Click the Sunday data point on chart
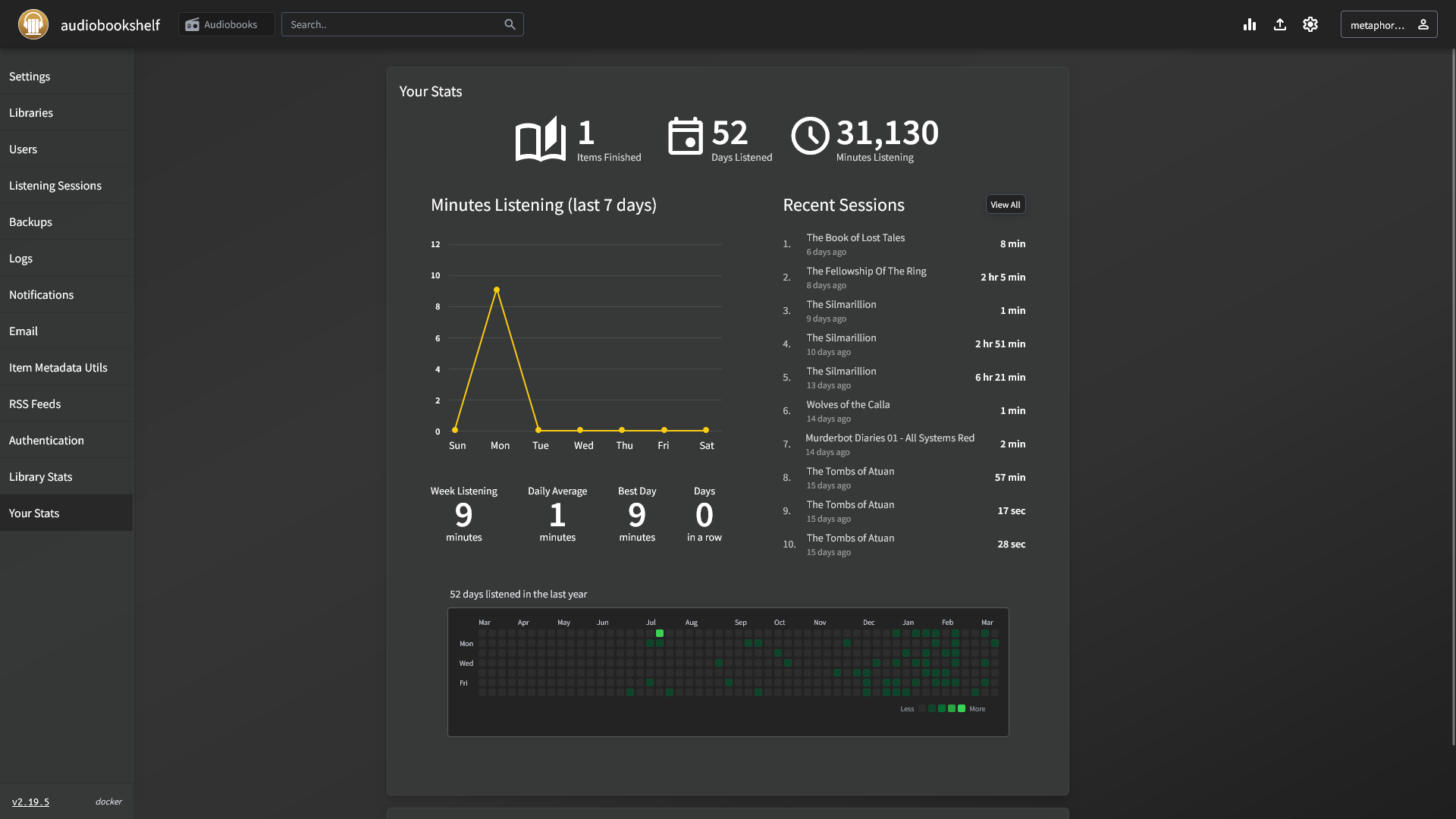The height and width of the screenshot is (819, 1456). point(455,430)
